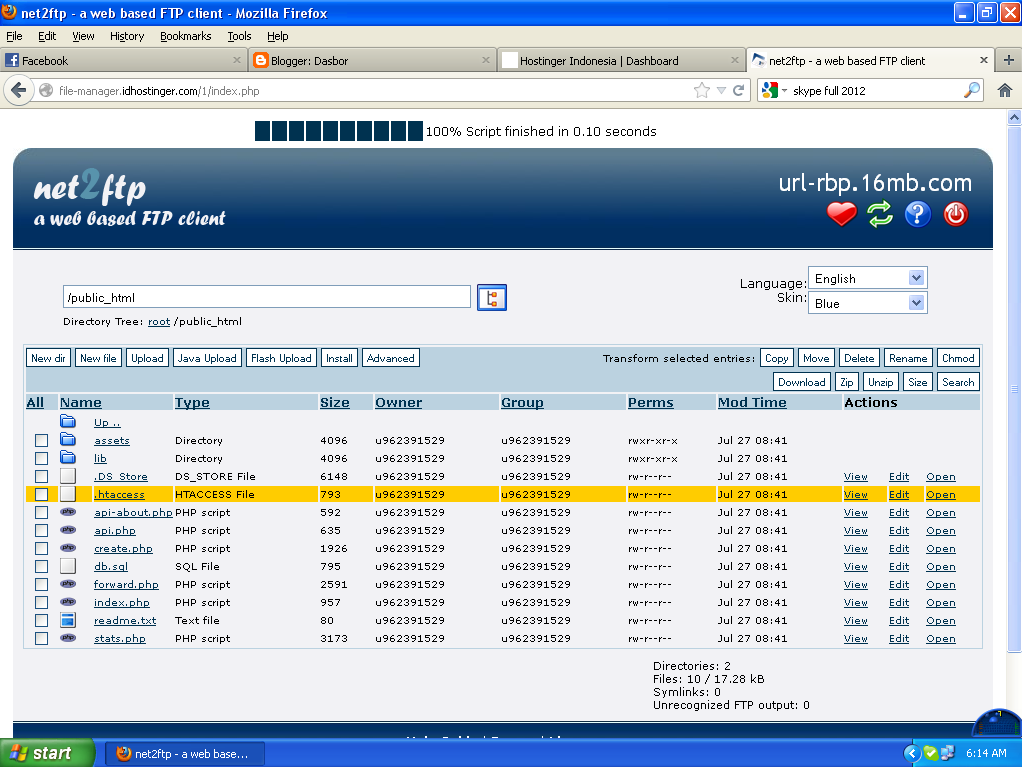Switch to the Hostinger Indonesia Dashboard tab
1022x767 pixels.
(x=621, y=60)
